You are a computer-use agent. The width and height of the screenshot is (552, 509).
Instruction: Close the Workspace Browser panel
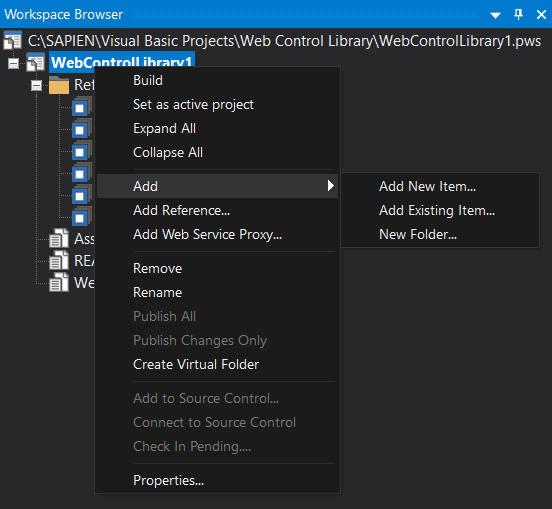pos(541,14)
